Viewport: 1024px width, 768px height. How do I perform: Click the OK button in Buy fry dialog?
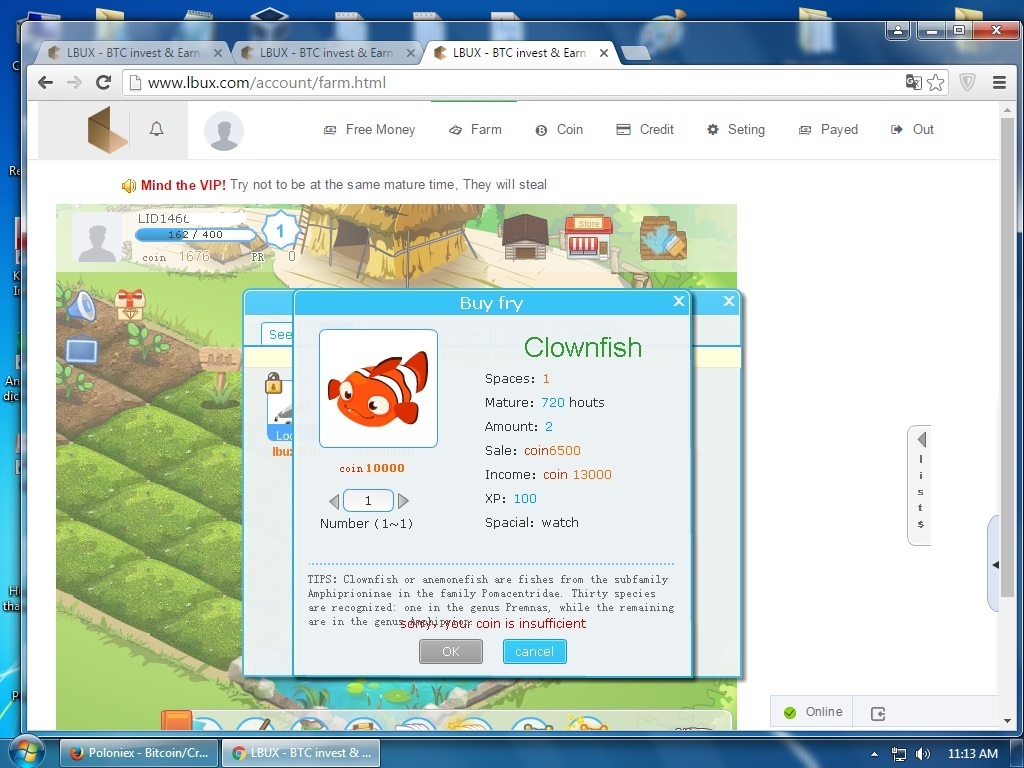point(451,651)
